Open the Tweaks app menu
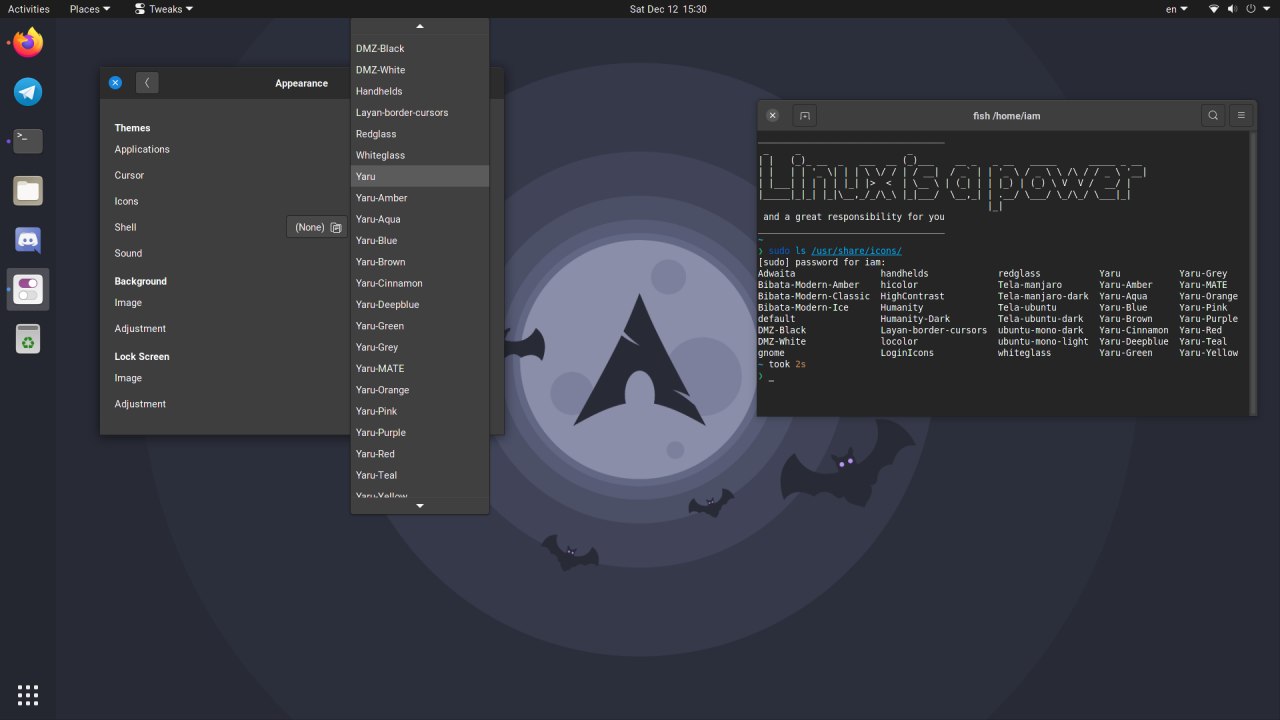This screenshot has height=720, width=1280. click(x=164, y=9)
